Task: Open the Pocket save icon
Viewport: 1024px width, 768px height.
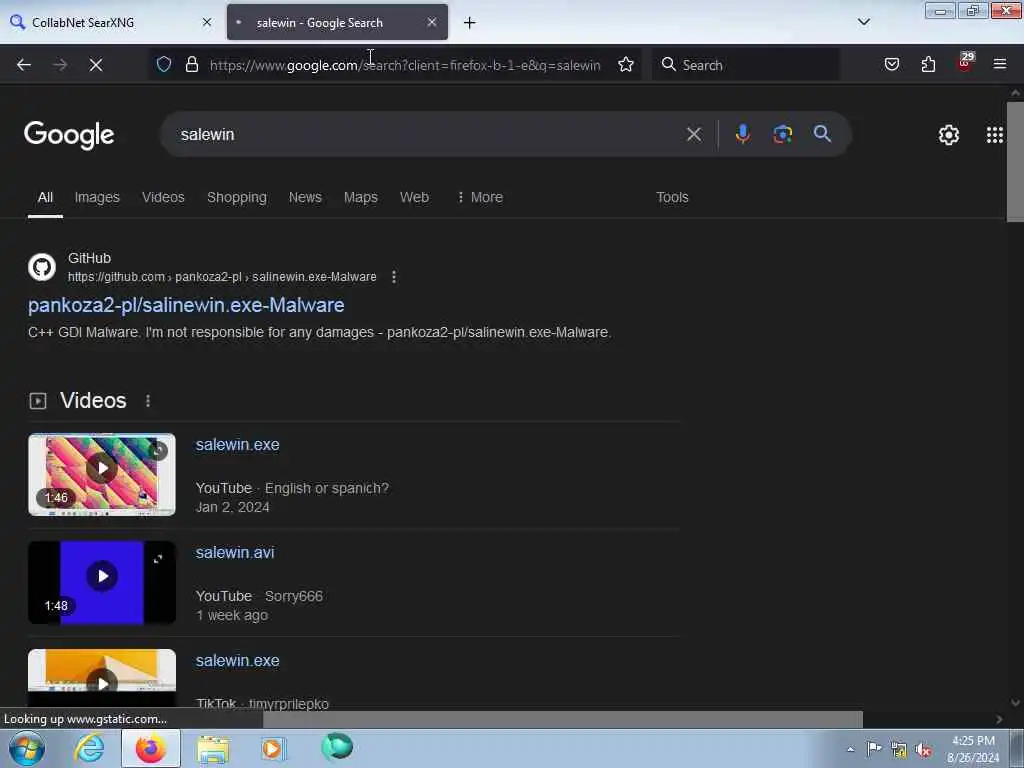Action: pyautogui.click(x=891, y=64)
